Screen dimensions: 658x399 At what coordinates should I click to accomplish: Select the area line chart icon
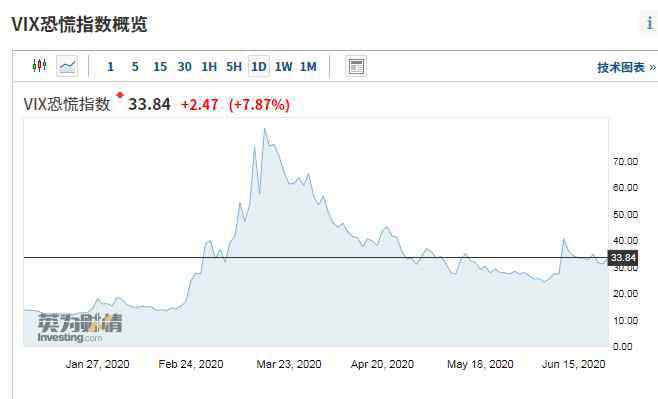[67, 66]
